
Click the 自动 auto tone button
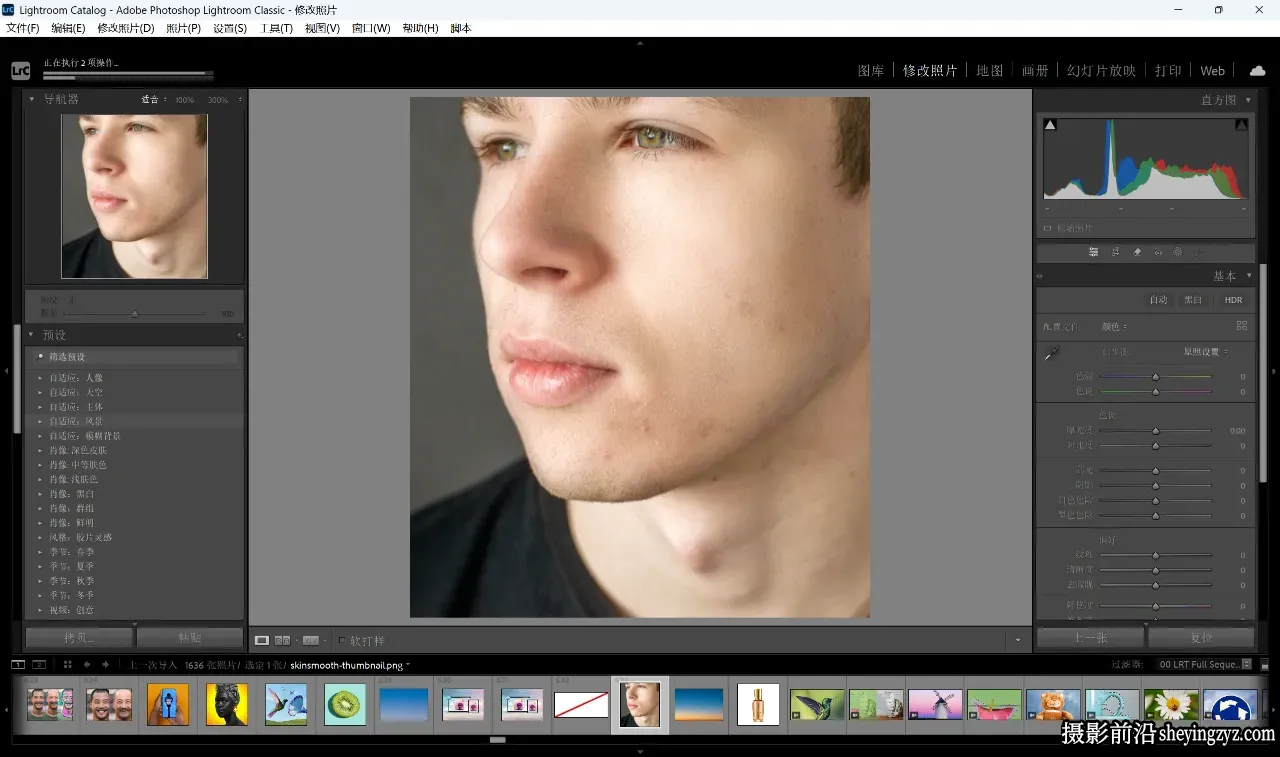(x=1158, y=300)
